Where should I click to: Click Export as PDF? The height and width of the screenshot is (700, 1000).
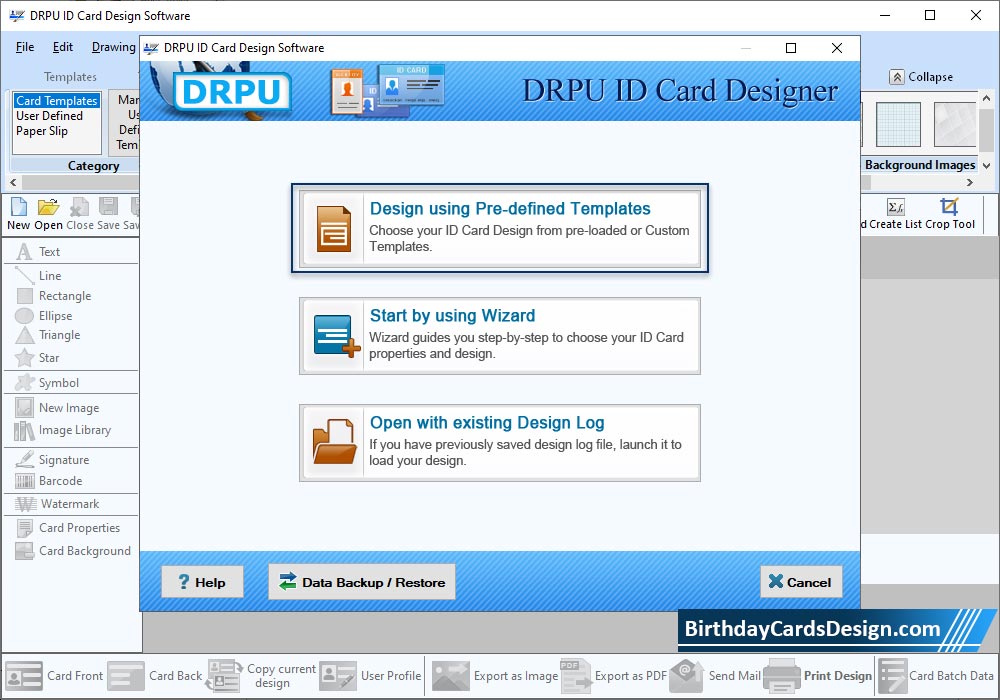click(614, 676)
